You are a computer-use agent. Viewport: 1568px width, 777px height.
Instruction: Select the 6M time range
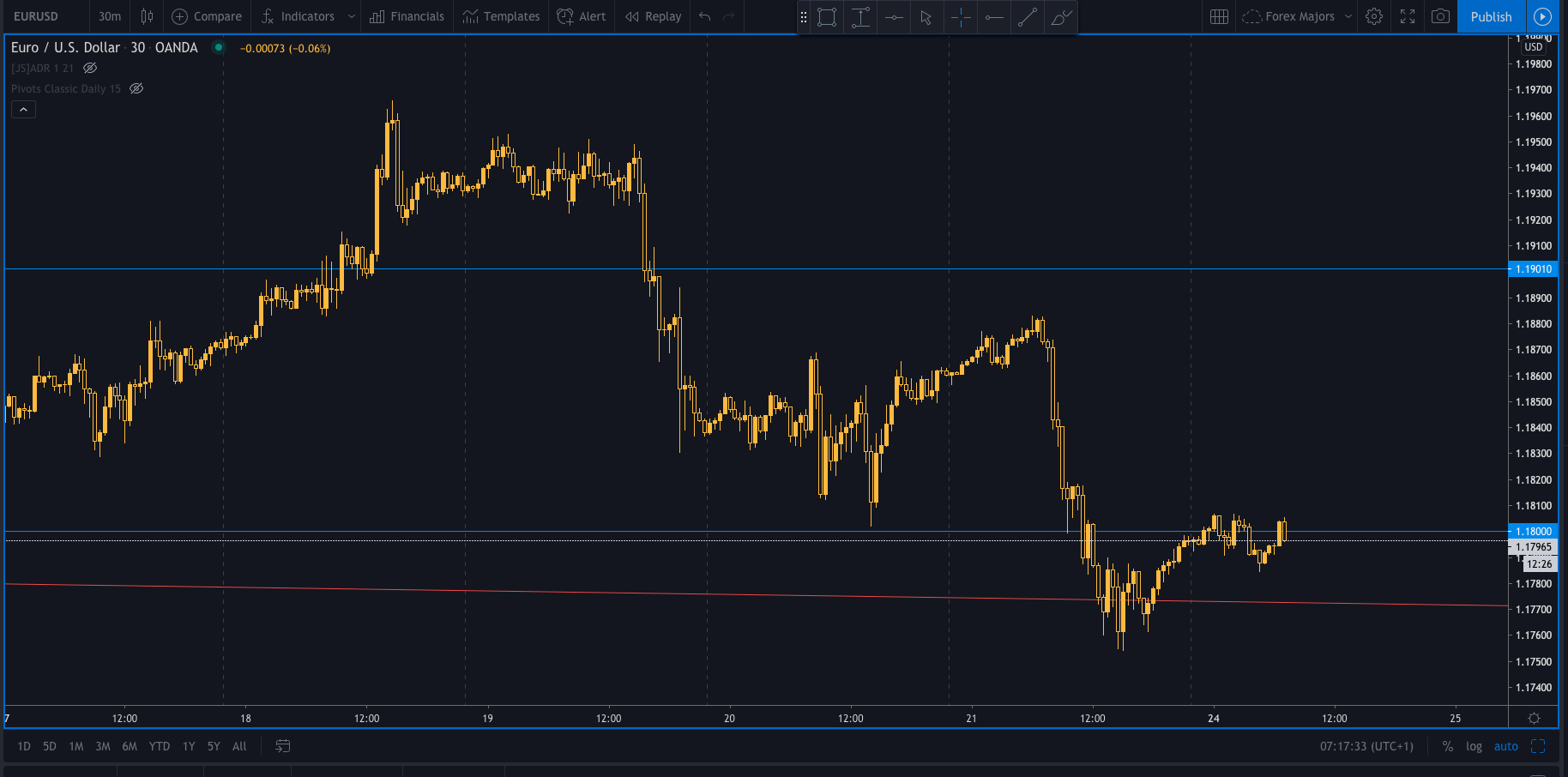pyautogui.click(x=130, y=746)
